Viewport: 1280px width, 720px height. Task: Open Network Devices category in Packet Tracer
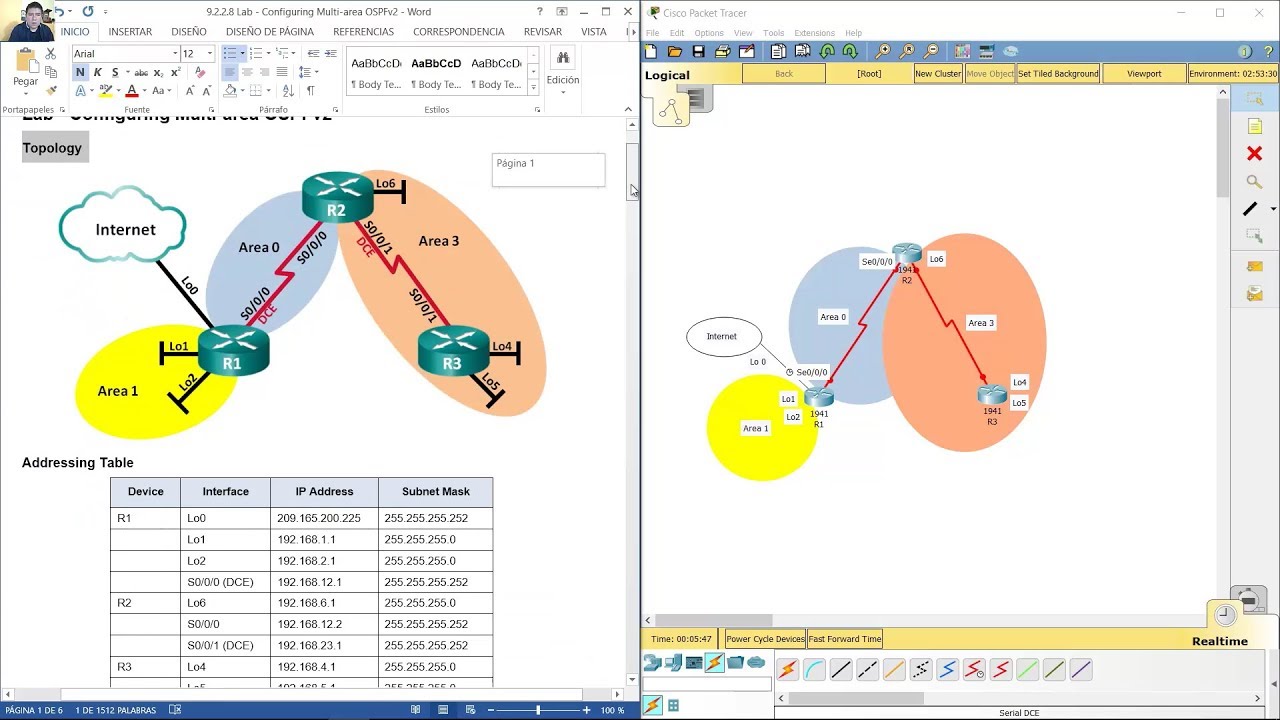click(652, 662)
